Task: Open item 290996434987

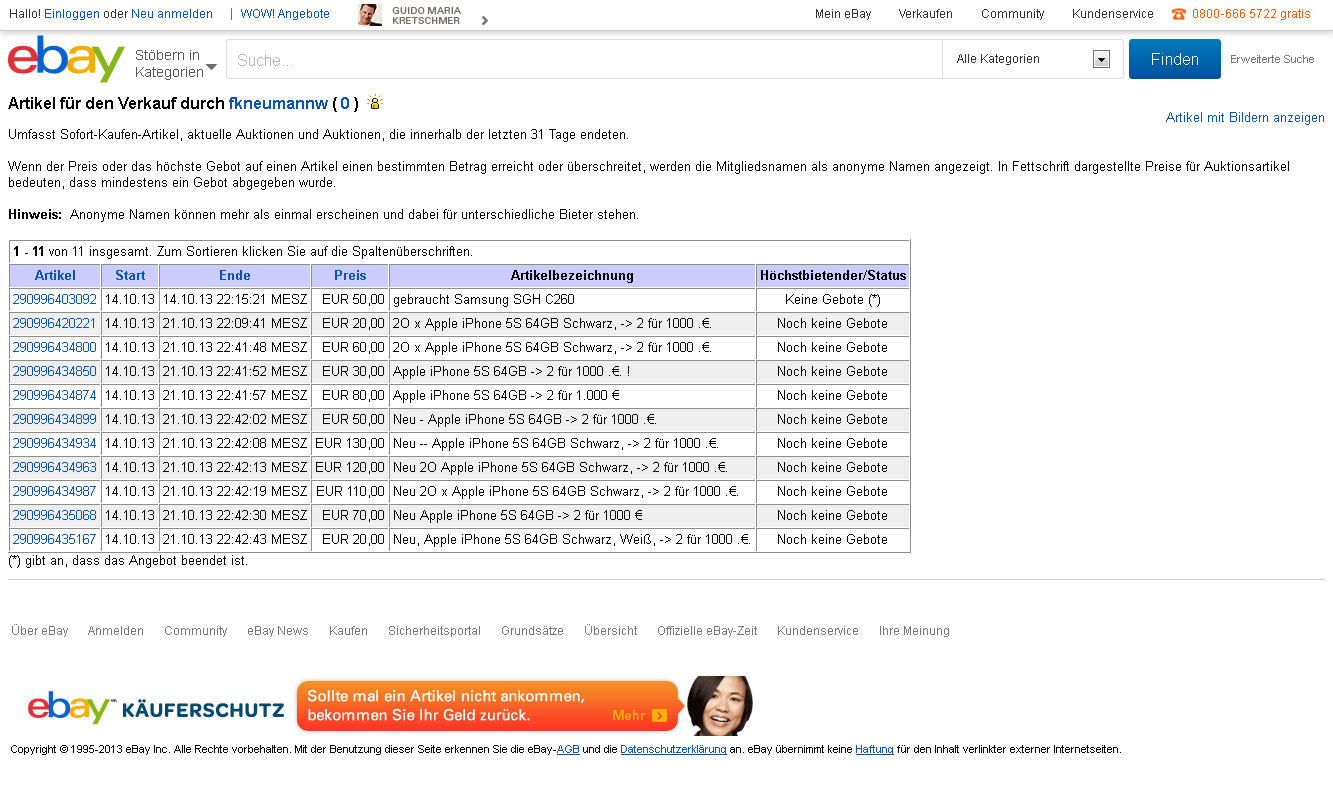Action: click(54, 492)
